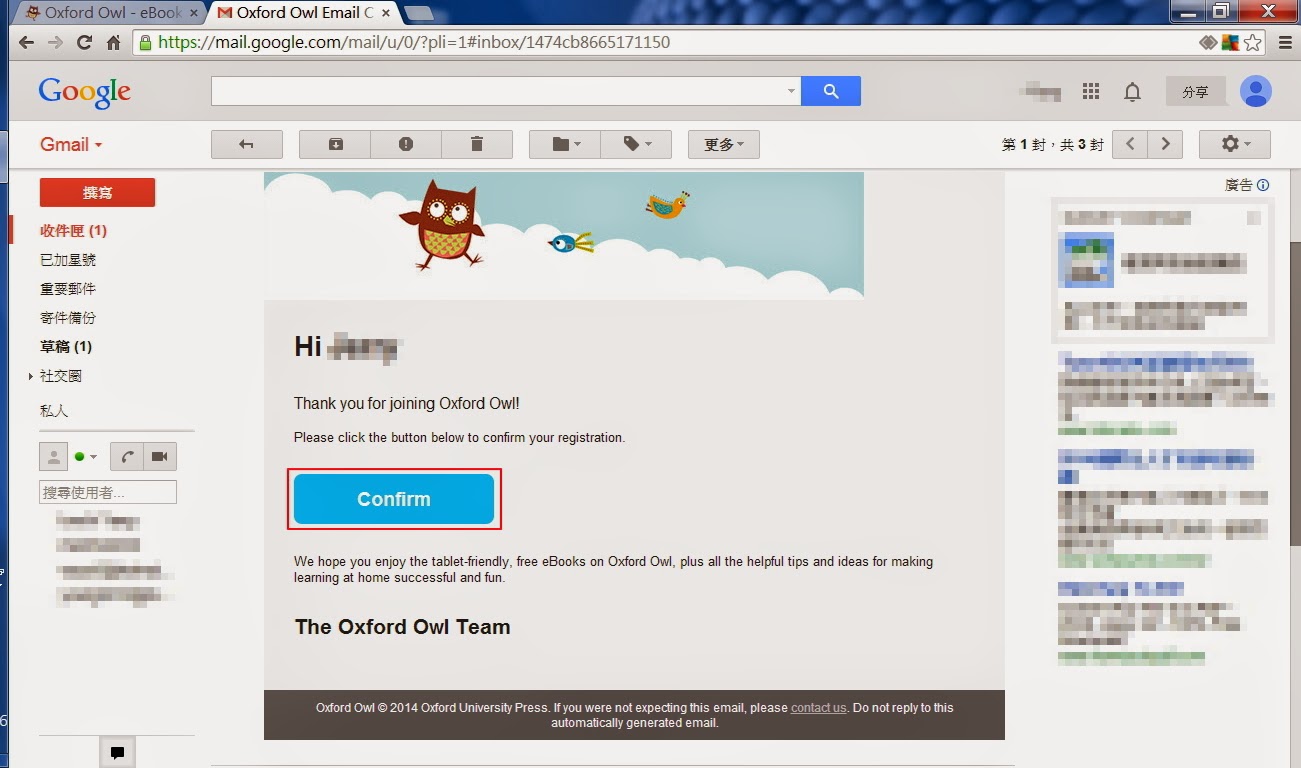Click the blue Gmail search button

(x=831, y=91)
